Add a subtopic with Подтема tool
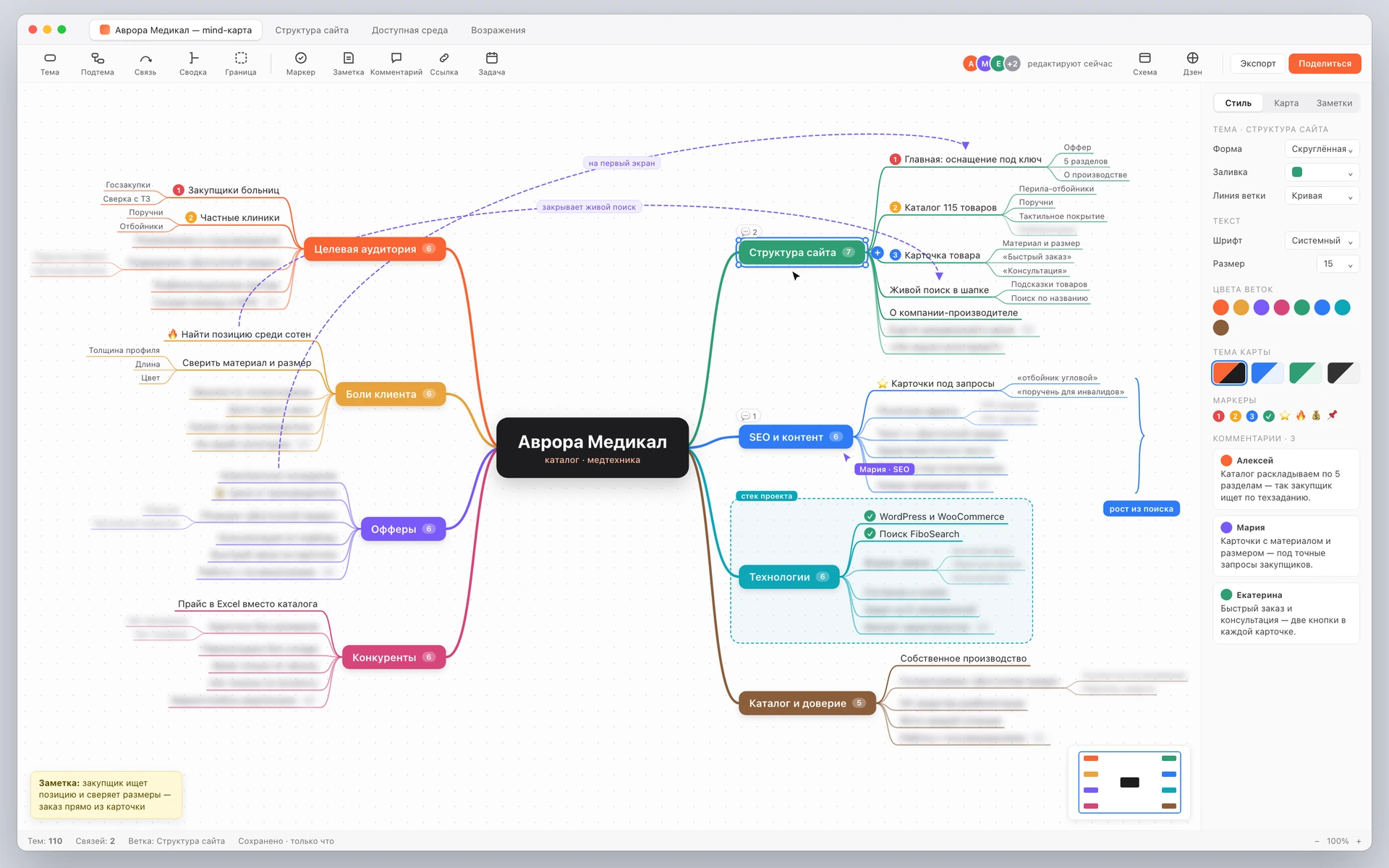This screenshot has height=868, width=1389. [x=98, y=64]
